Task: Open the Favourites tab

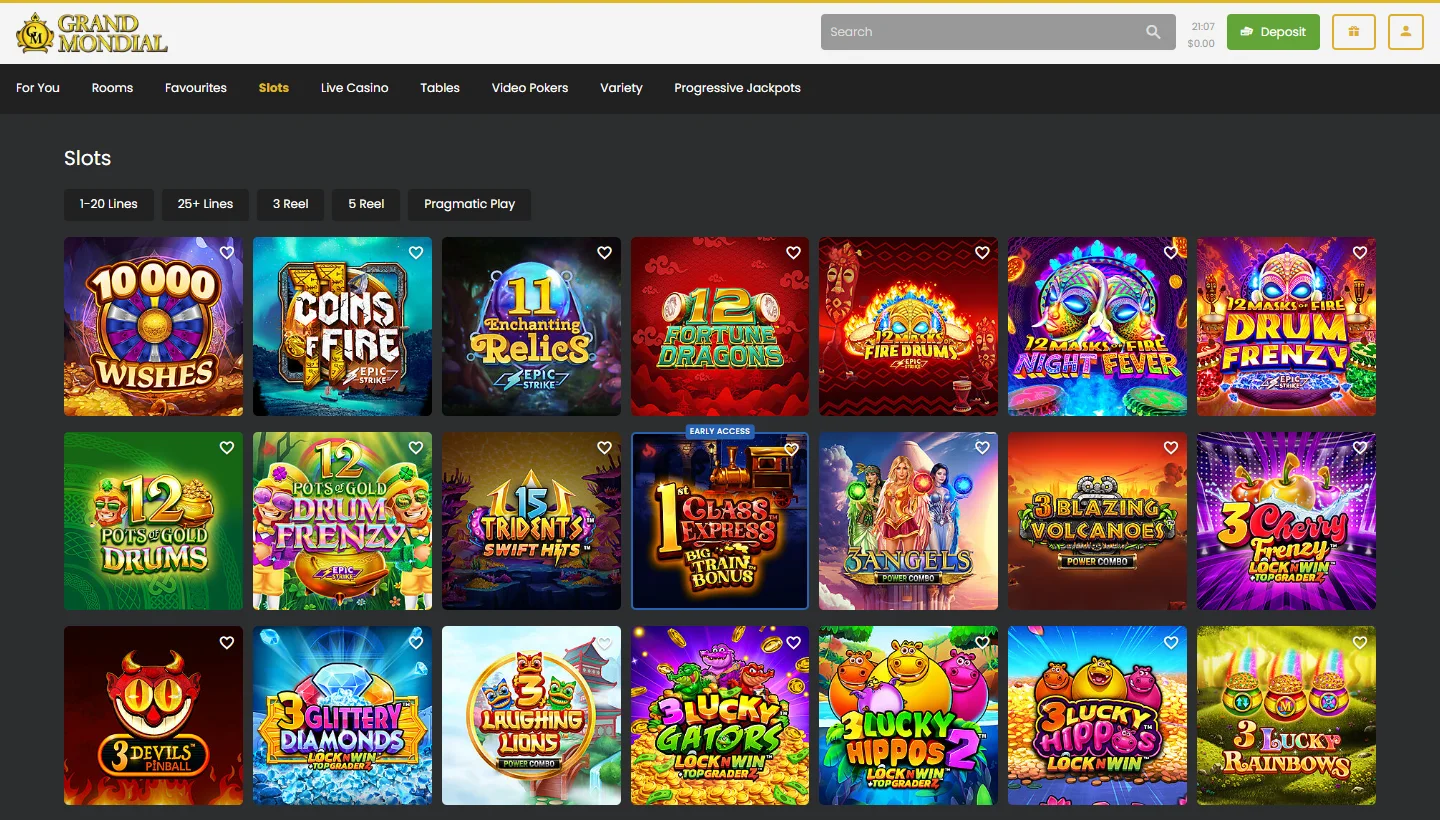Action: 196,88
